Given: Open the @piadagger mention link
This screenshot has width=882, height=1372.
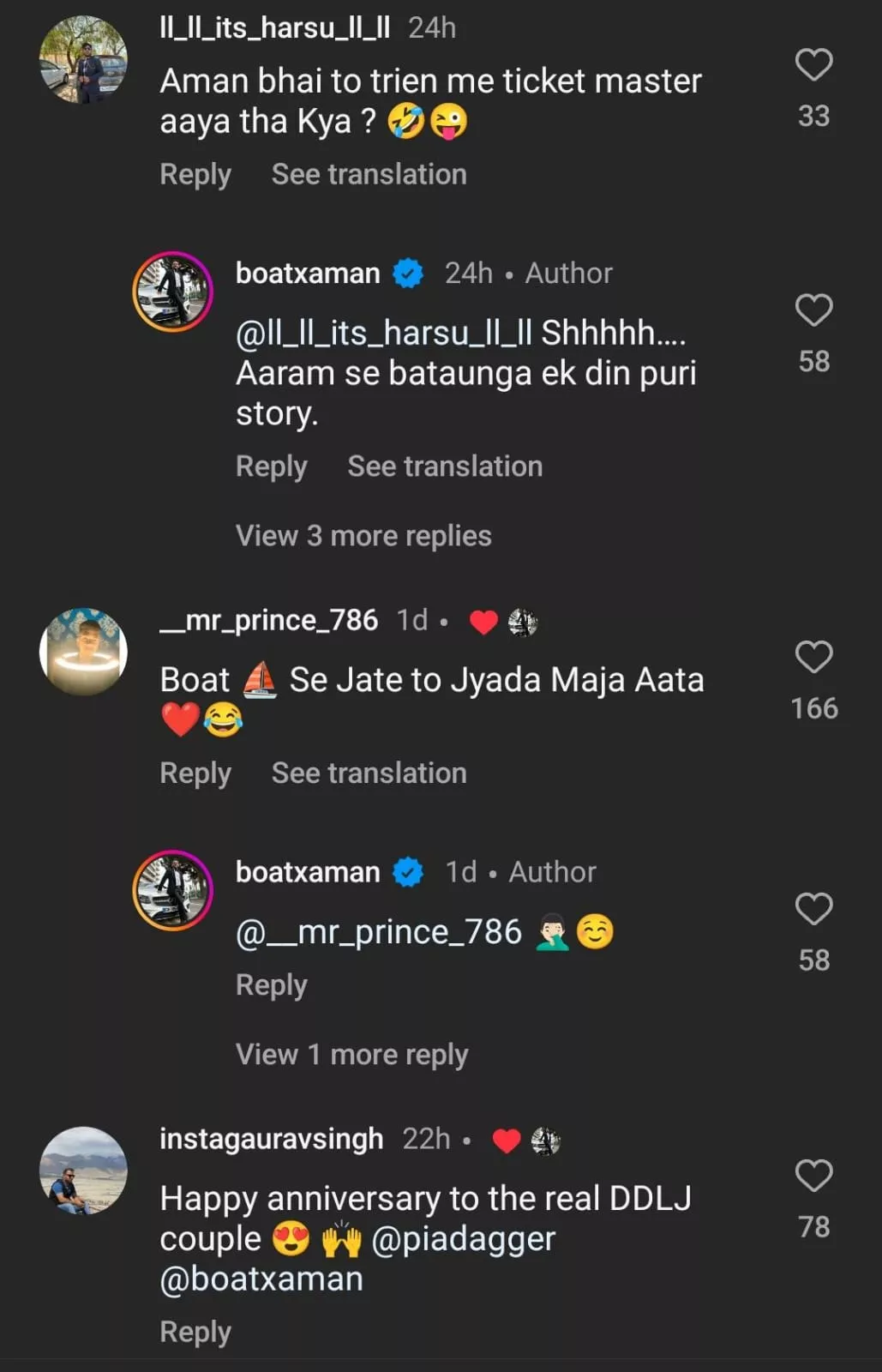Looking at the screenshot, I should click(463, 1239).
